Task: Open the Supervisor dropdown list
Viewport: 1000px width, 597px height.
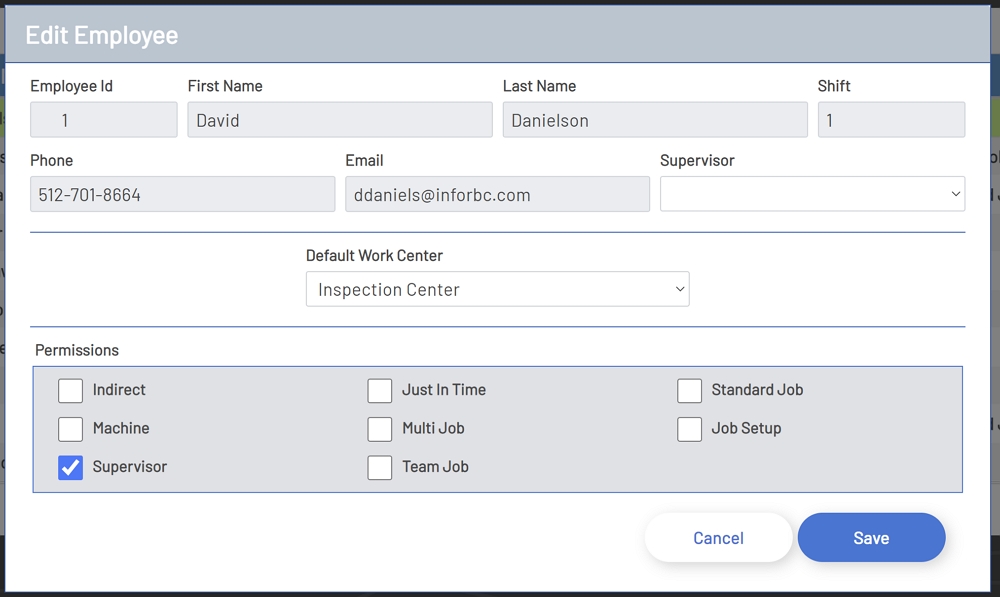Action: coord(812,194)
